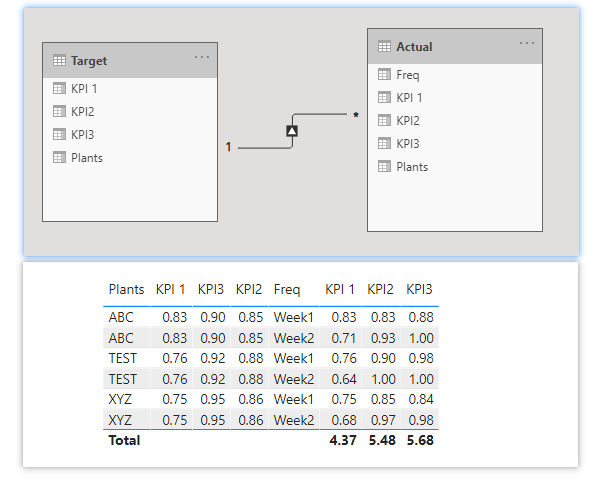
Task: Sort by the KPI3 header next to Plants KPI 1
Action: click(211, 289)
